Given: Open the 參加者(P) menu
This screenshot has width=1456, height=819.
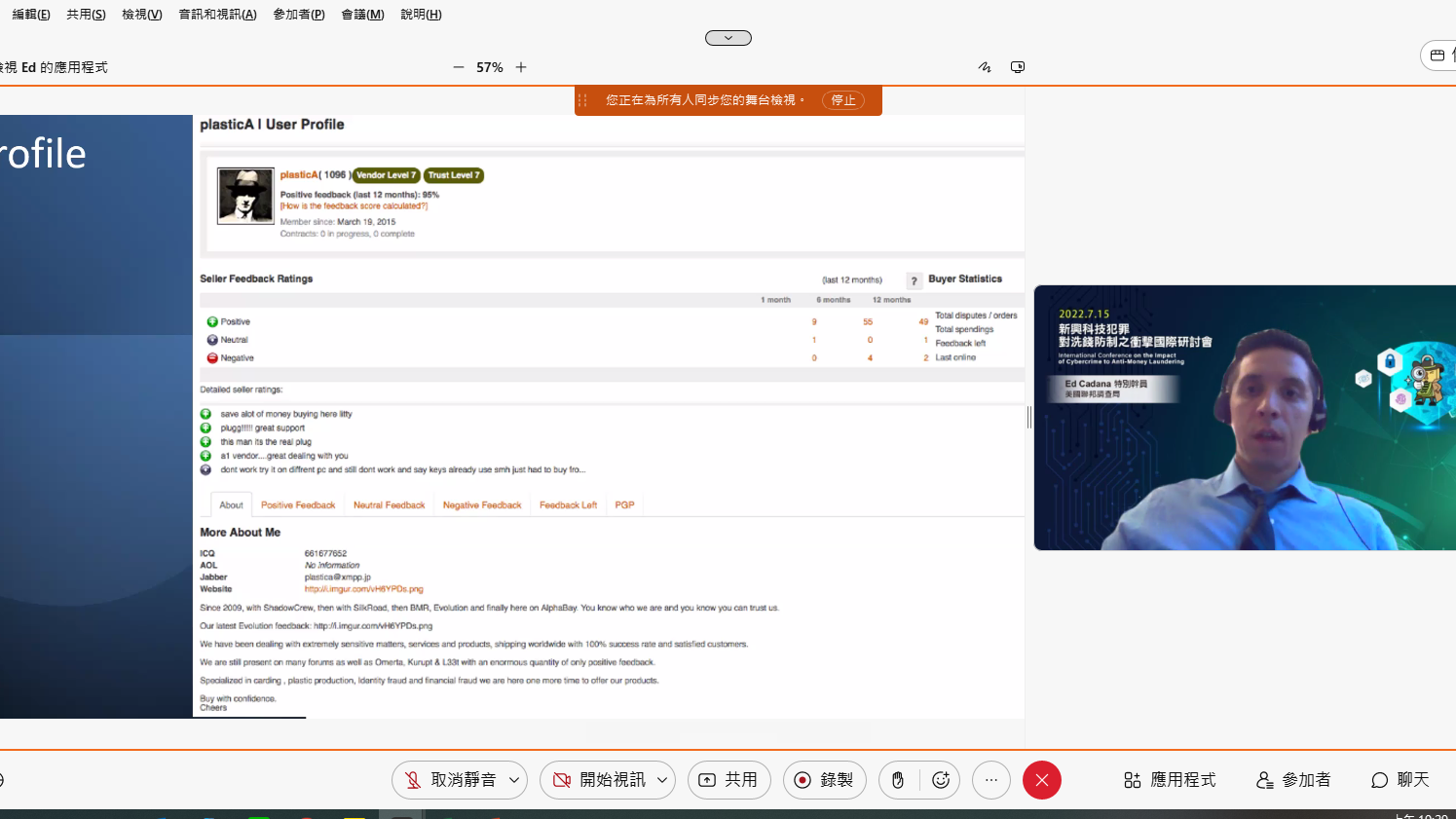Looking at the screenshot, I should [x=299, y=15].
